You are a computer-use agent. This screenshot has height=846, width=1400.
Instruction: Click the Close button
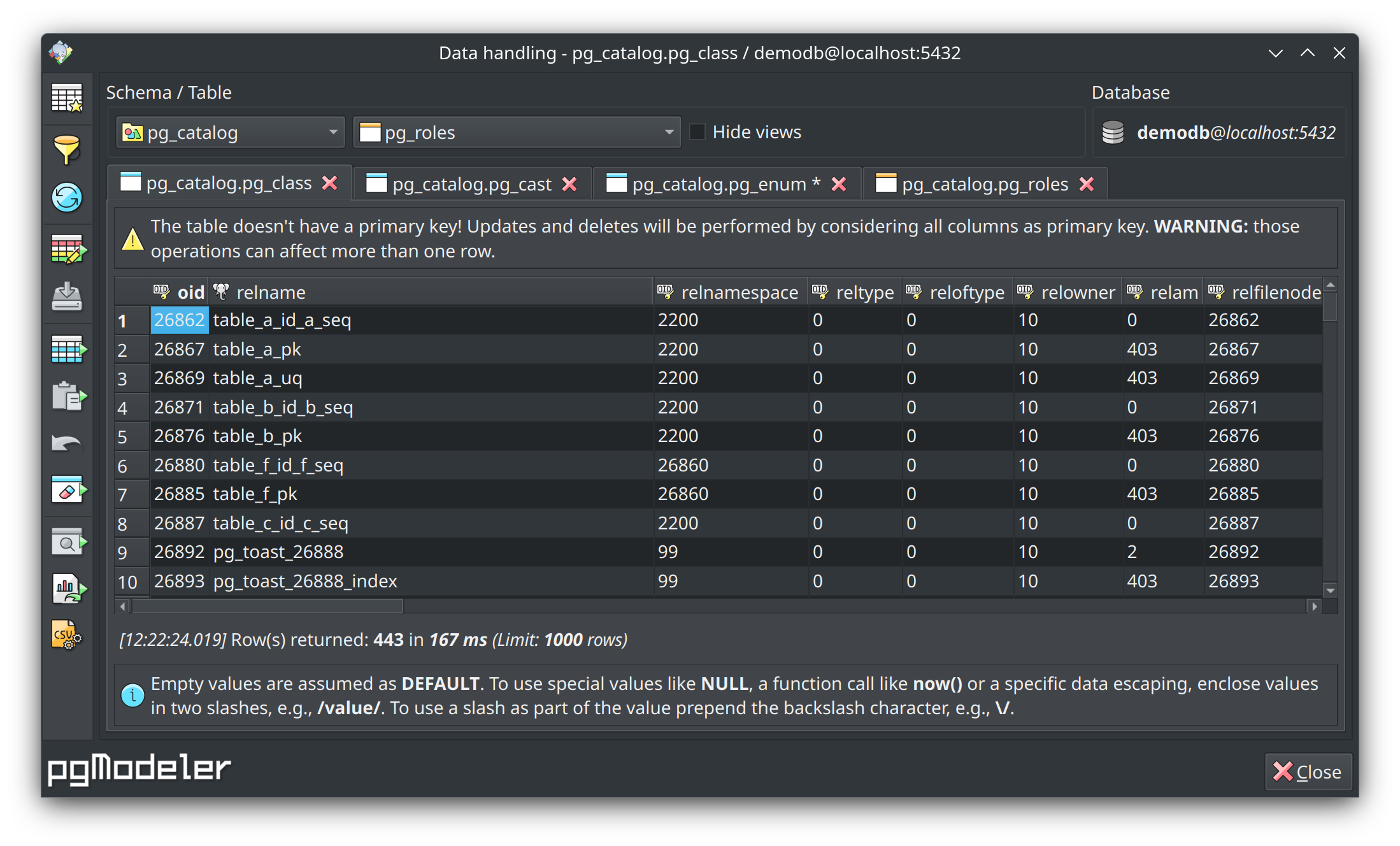(x=1308, y=771)
